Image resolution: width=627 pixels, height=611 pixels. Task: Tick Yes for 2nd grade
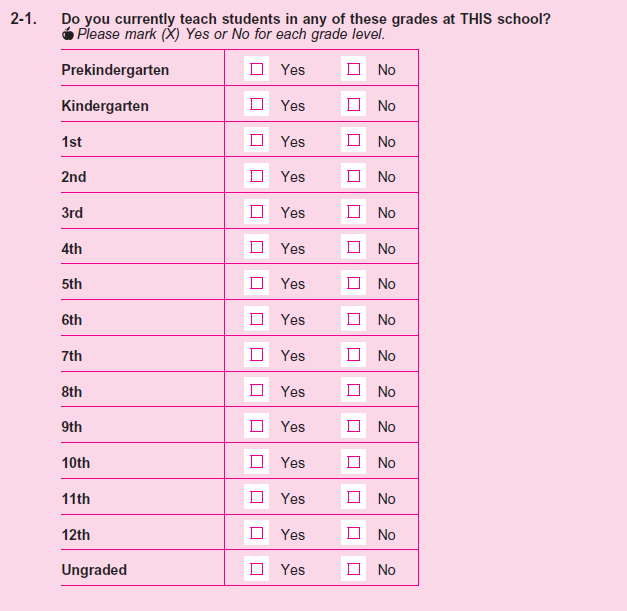tap(257, 176)
